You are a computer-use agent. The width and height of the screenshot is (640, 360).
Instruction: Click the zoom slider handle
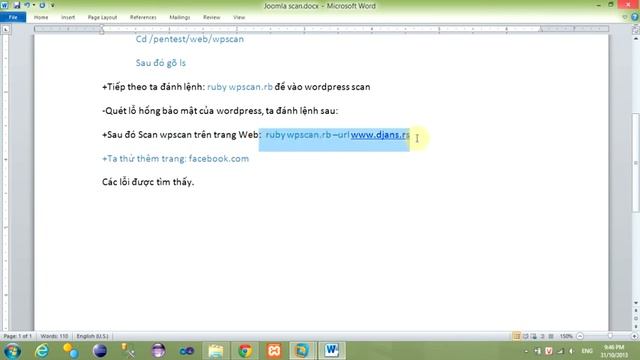pos(610,336)
